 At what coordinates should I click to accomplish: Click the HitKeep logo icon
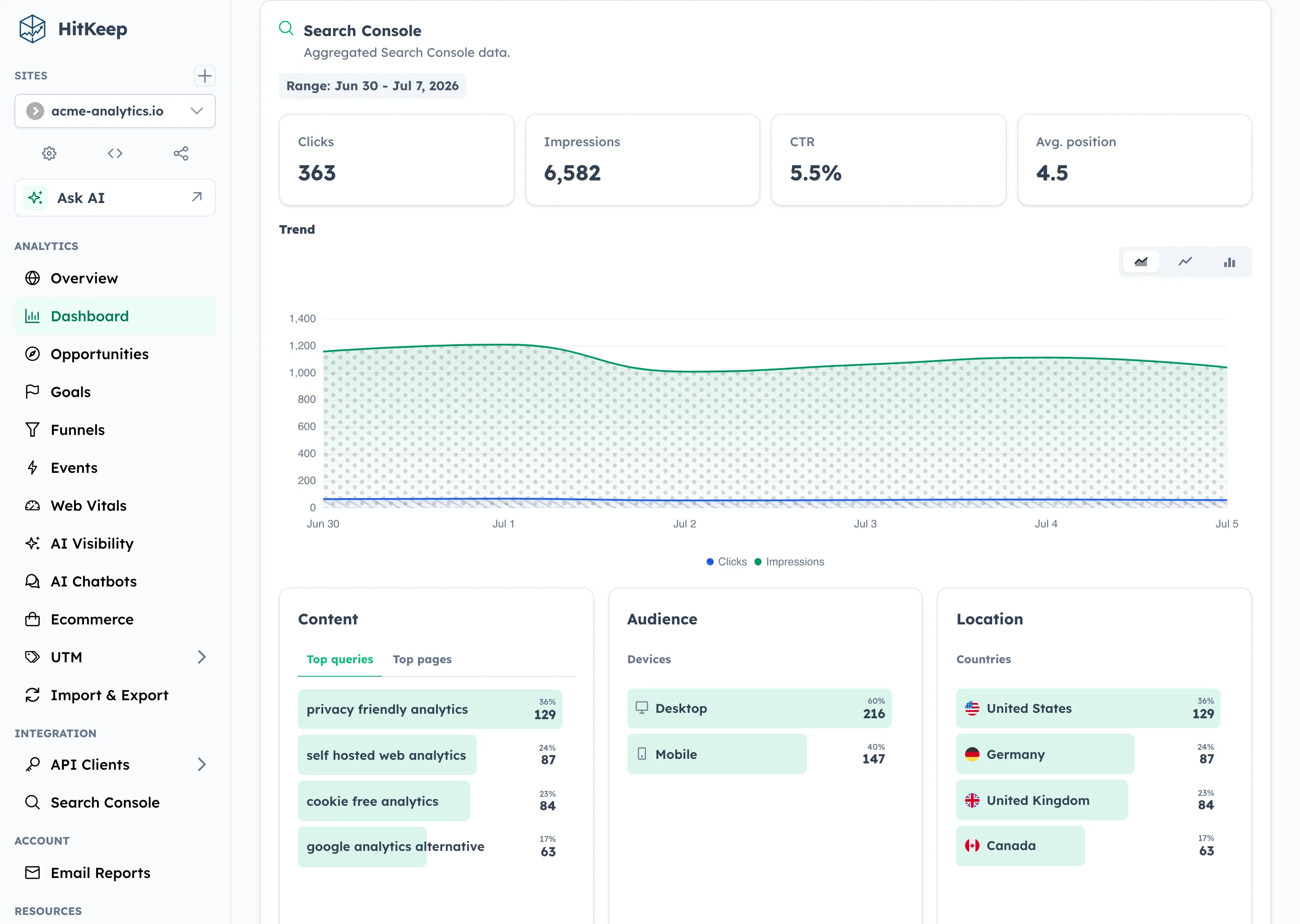tap(32, 28)
